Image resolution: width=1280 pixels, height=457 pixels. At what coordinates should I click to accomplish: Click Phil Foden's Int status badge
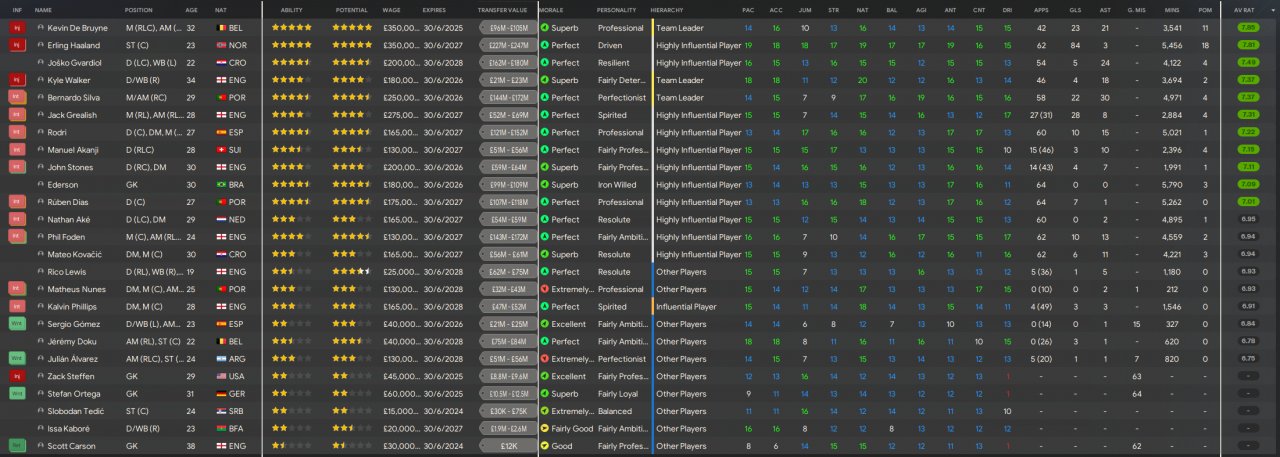16,237
